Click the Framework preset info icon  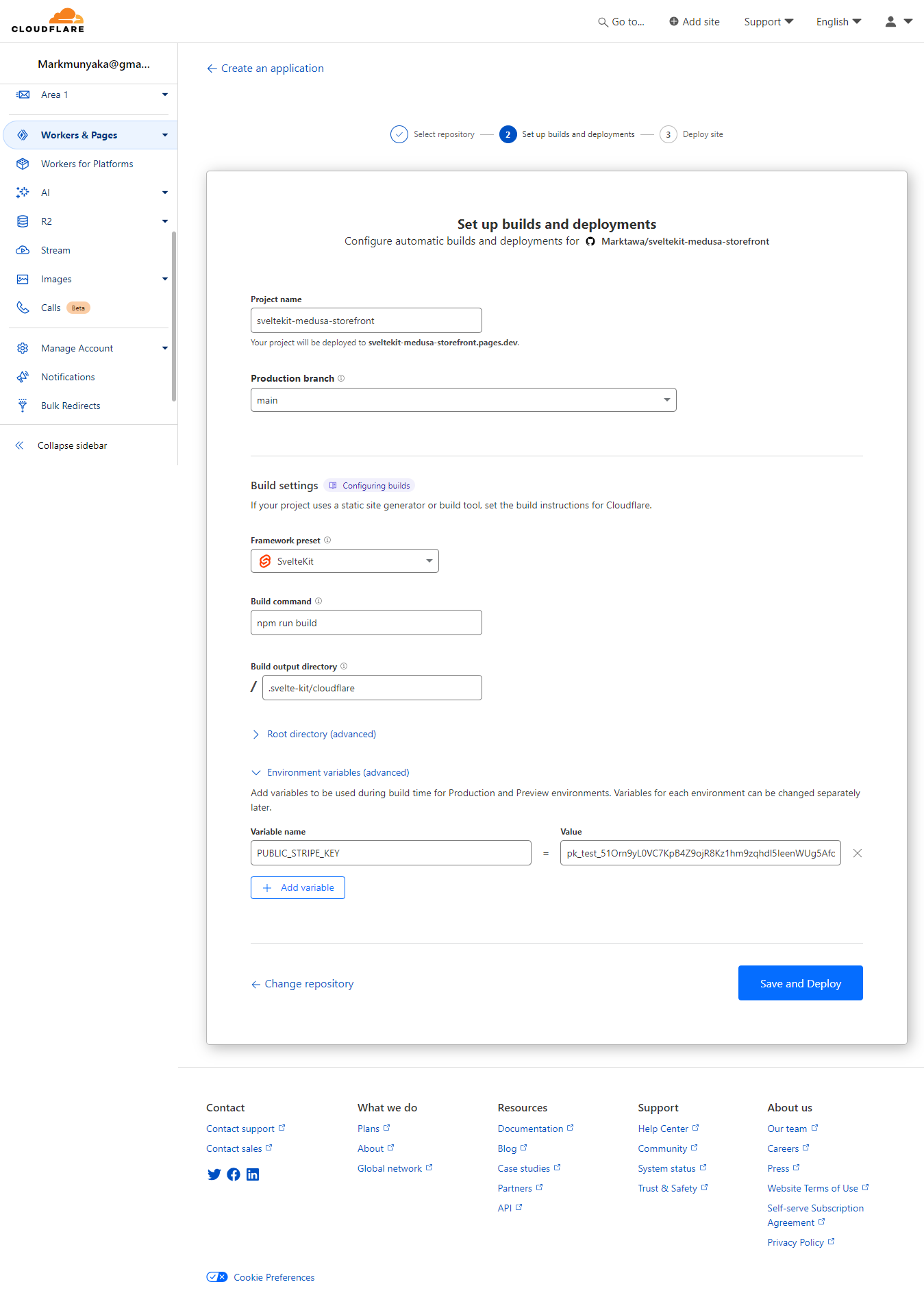click(x=327, y=540)
